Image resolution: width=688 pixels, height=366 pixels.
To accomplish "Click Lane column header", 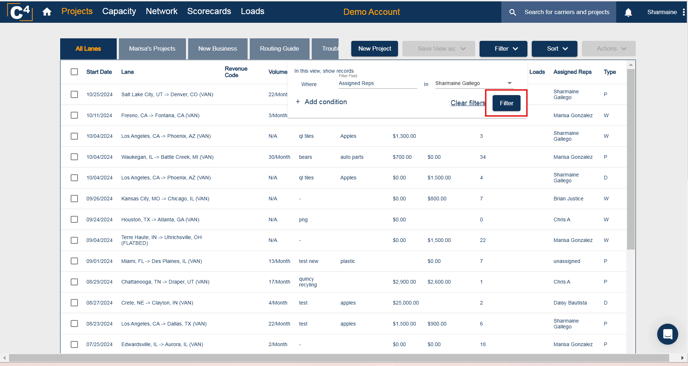I will pyautogui.click(x=127, y=72).
